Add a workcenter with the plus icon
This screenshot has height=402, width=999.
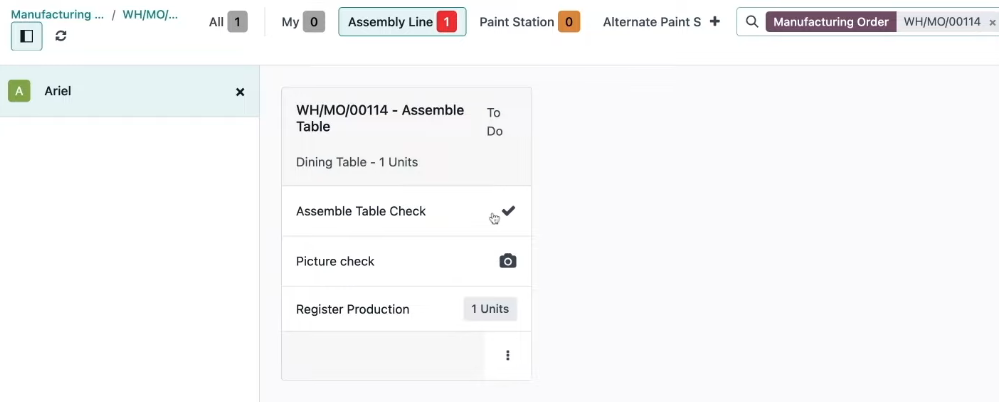[715, 22]
